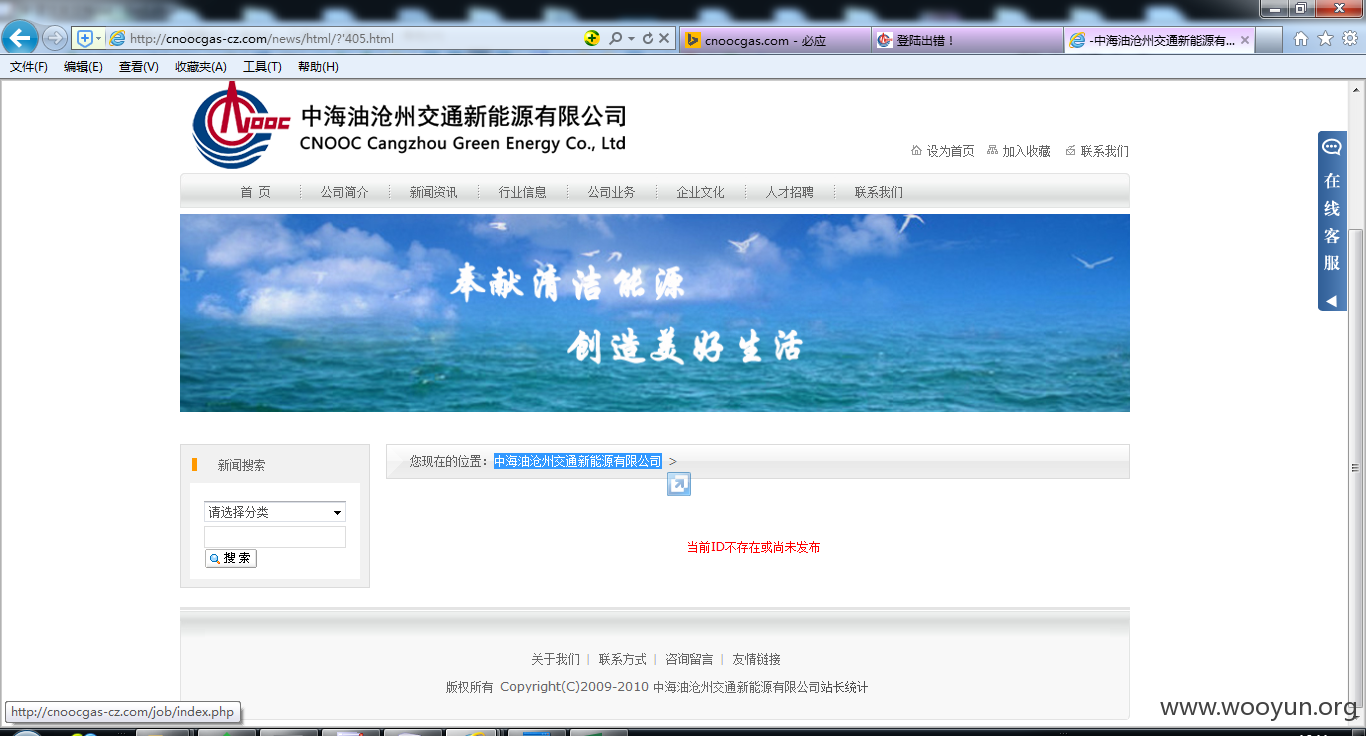
Task: Stop loading with the X icon in address bar
Action: point(664,39)
